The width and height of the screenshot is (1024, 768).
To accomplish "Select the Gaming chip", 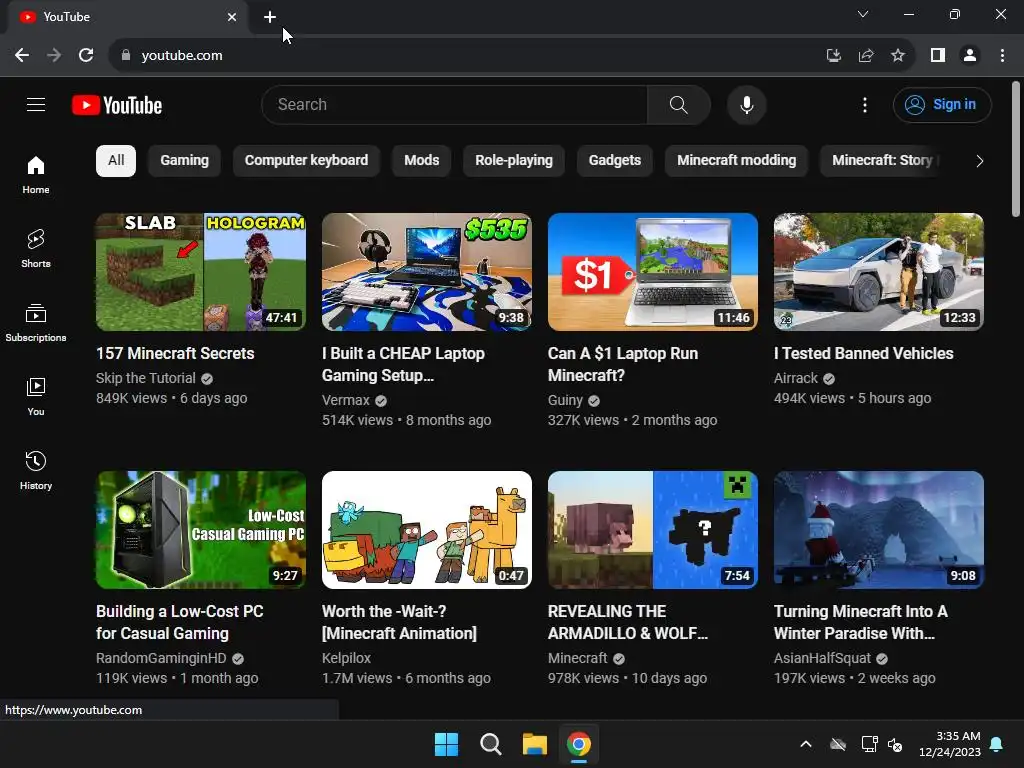I will [x=184, y=161].
